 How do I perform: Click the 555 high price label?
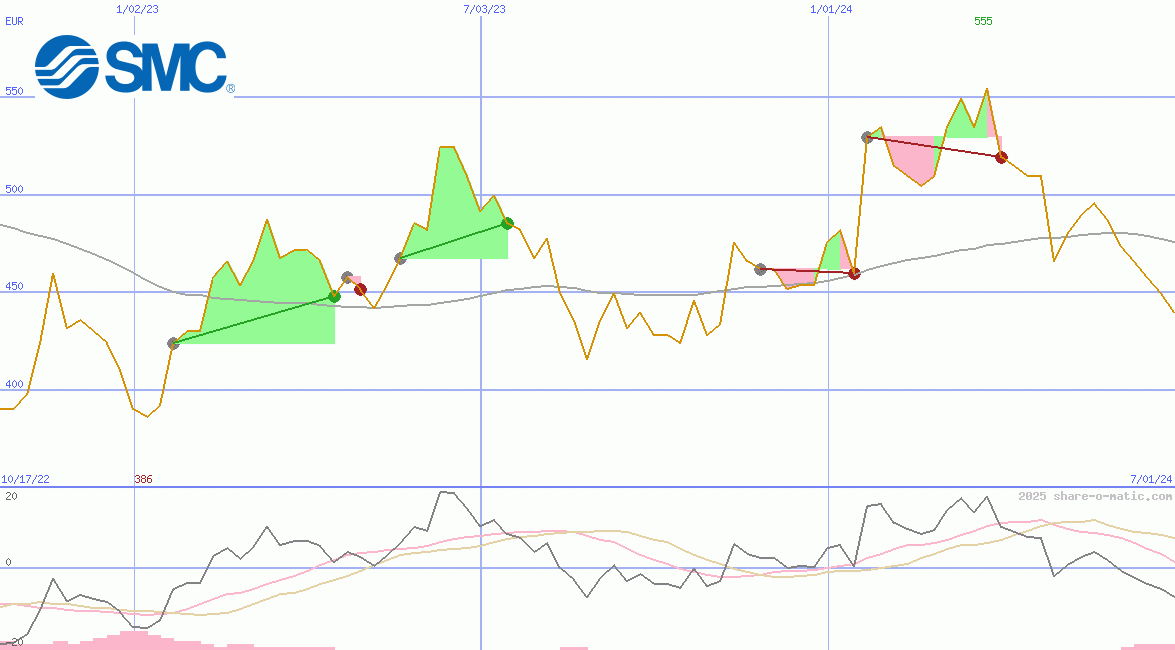pos(983,21)
